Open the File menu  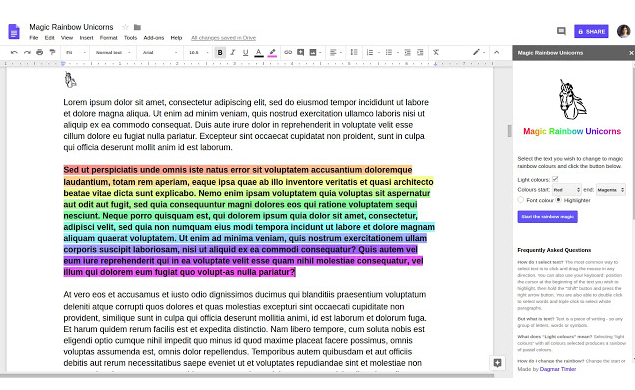34,38
